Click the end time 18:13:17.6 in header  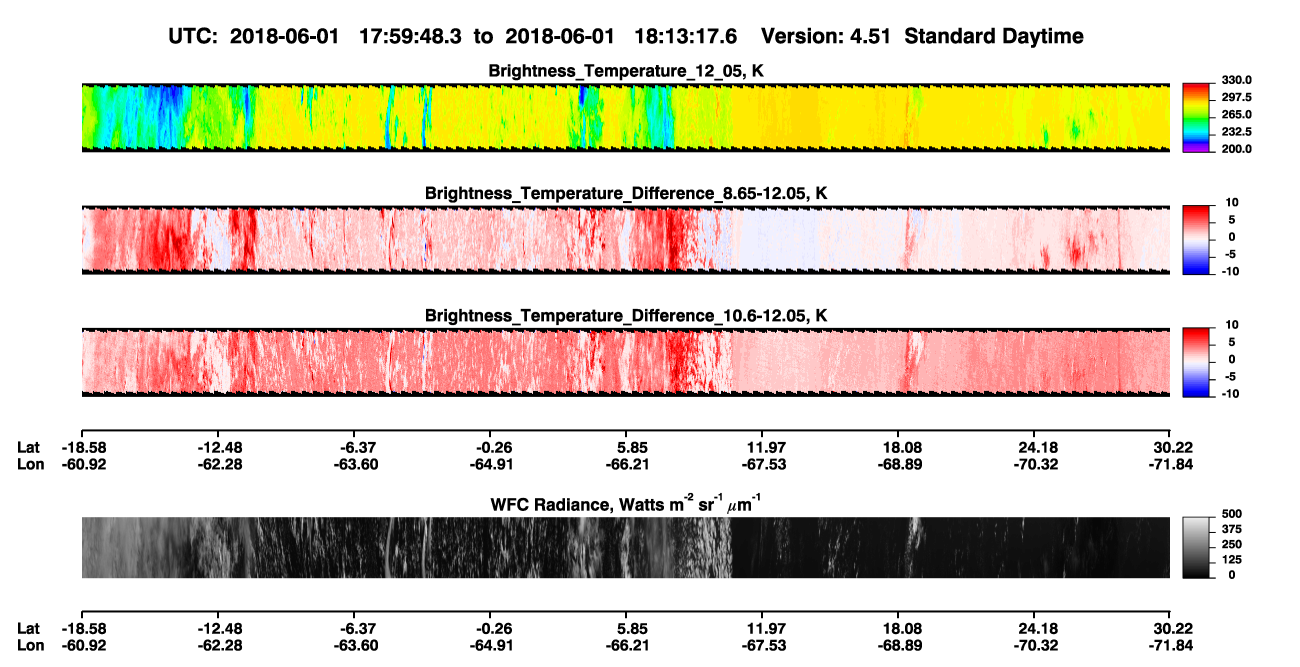coord(686,37)
